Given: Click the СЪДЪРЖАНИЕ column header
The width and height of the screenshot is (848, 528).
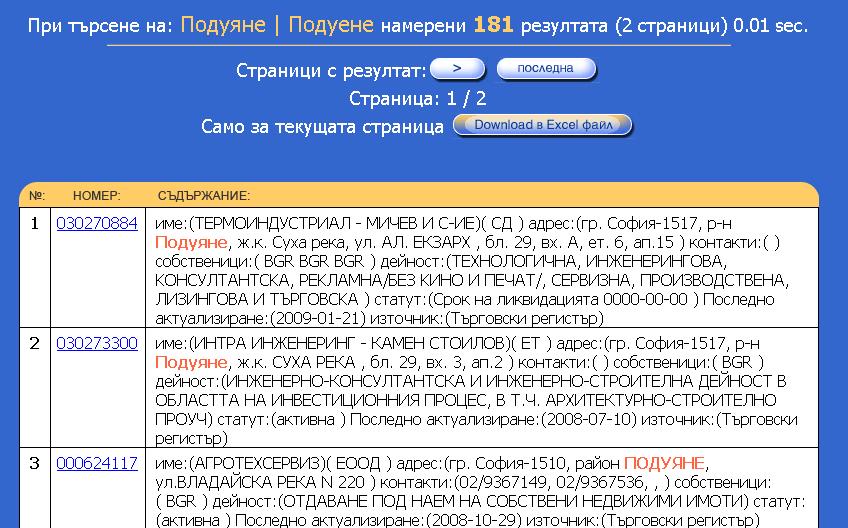Looking at the screenshot, I should [204, 196].
